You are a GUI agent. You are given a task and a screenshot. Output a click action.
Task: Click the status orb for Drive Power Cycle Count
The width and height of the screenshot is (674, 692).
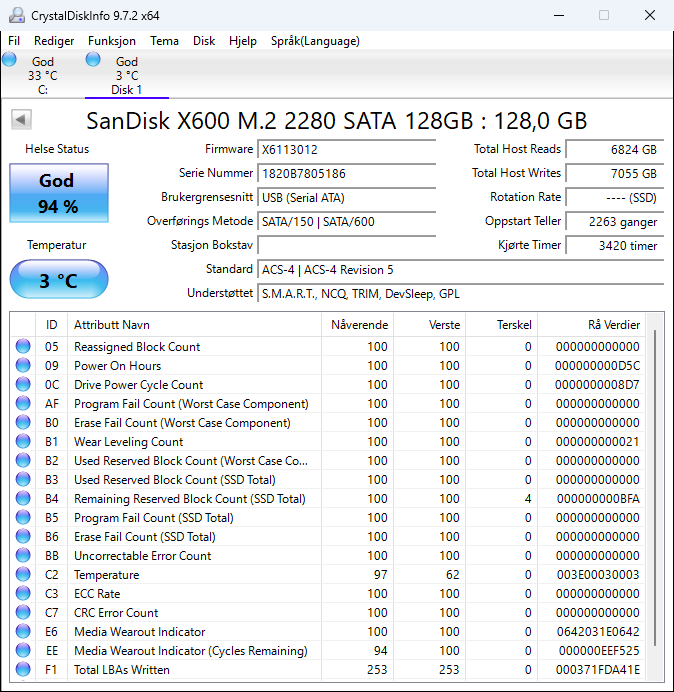point(23,384)
